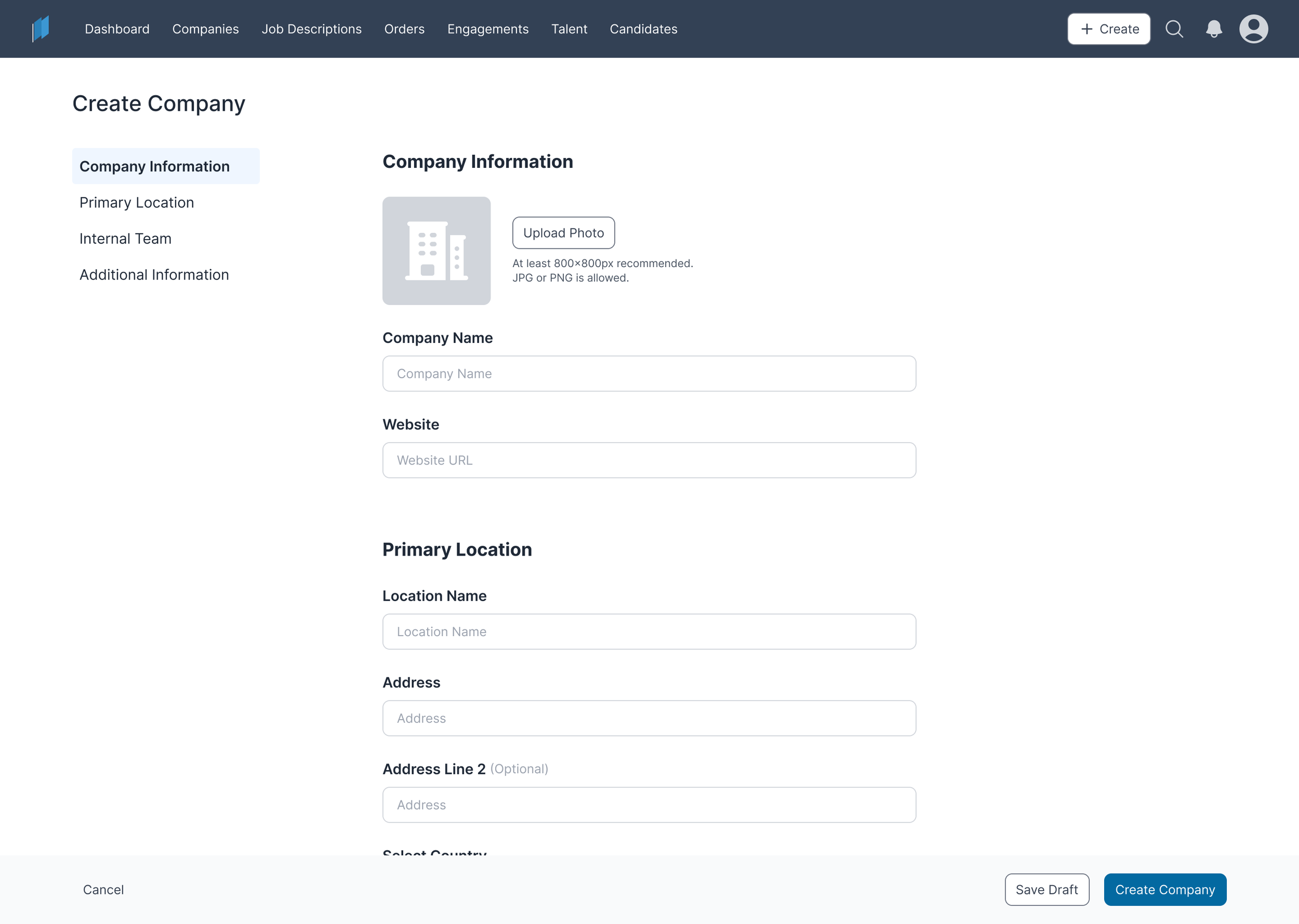Focus the Website URL input field

click(x=649, y=460)
